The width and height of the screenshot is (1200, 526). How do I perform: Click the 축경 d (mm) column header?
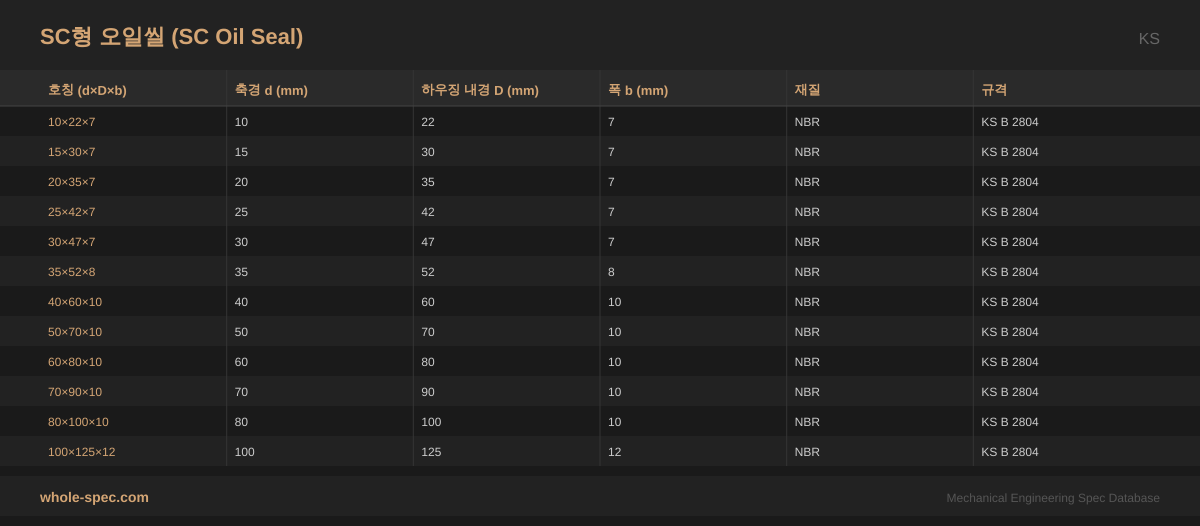pos(271,90)
